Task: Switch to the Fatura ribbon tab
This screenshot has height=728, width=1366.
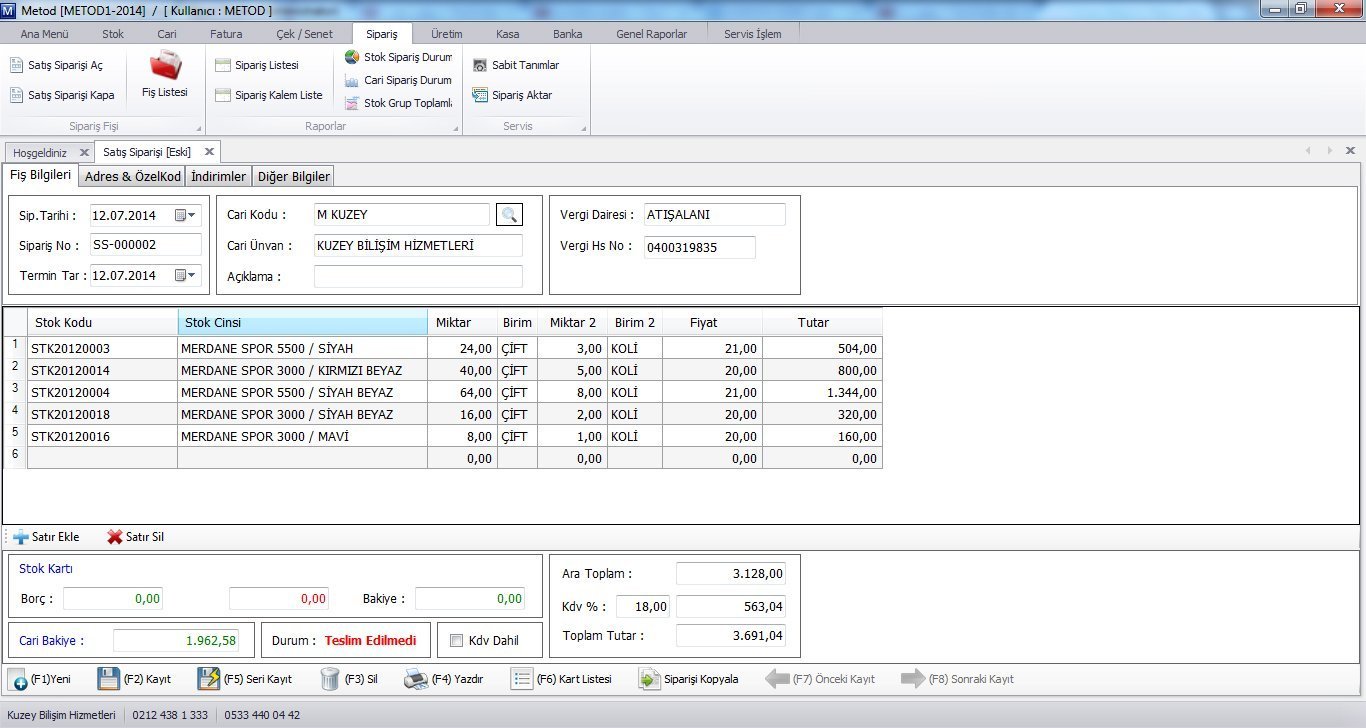Action: [x=226, y=34]
